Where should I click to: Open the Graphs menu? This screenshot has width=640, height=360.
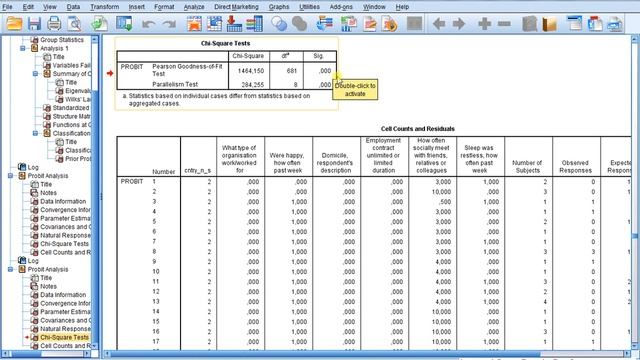279,7
